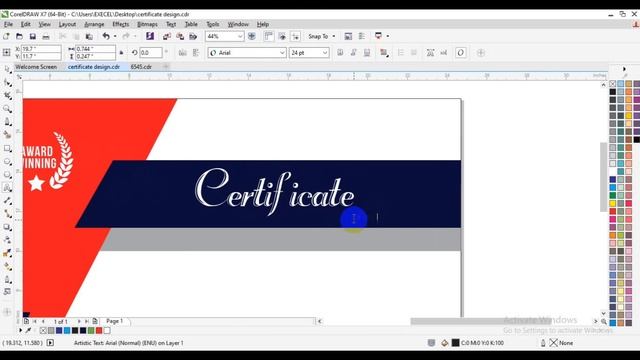The height and width of the screenshot is (360, 640).
Task: Expand the color palette flyout arrow
Action: pyautogui.click(x=624, y=69)
